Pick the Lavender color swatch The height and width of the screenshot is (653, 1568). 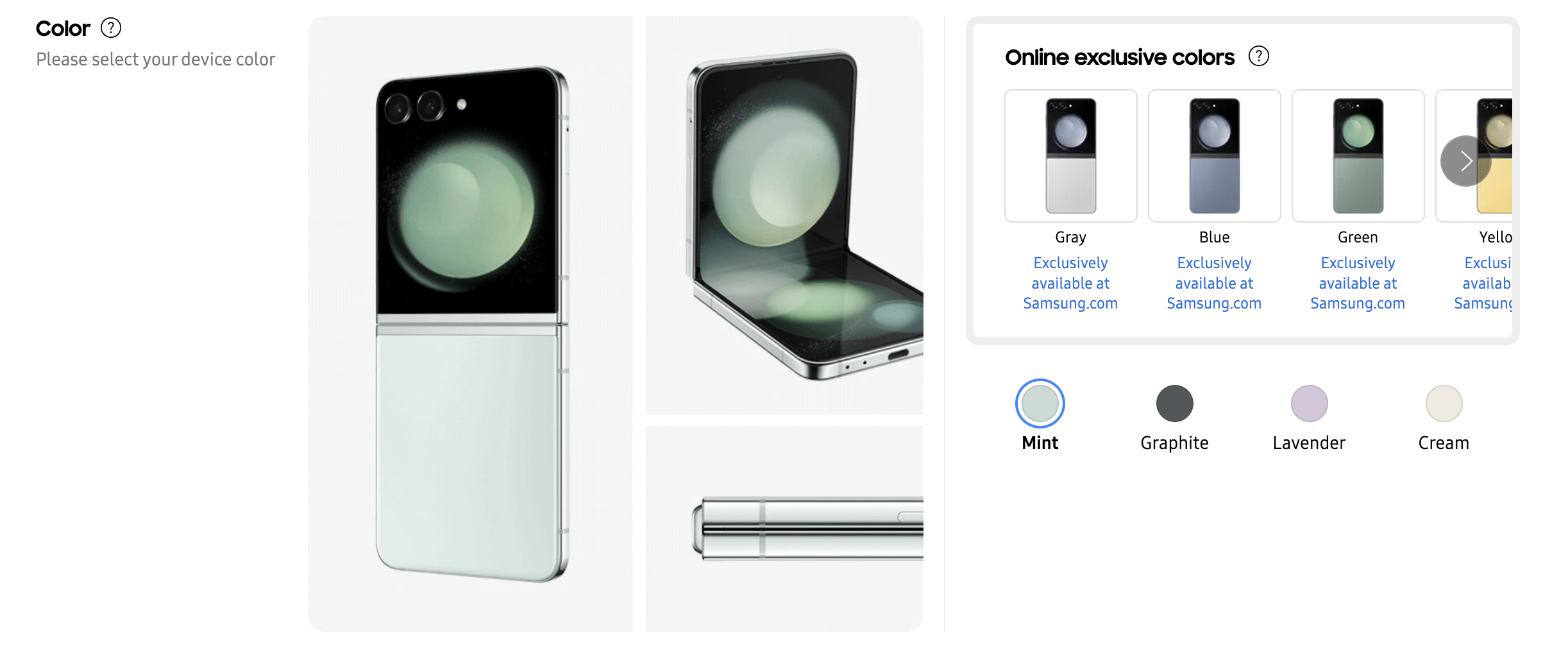coord(1309,403)
